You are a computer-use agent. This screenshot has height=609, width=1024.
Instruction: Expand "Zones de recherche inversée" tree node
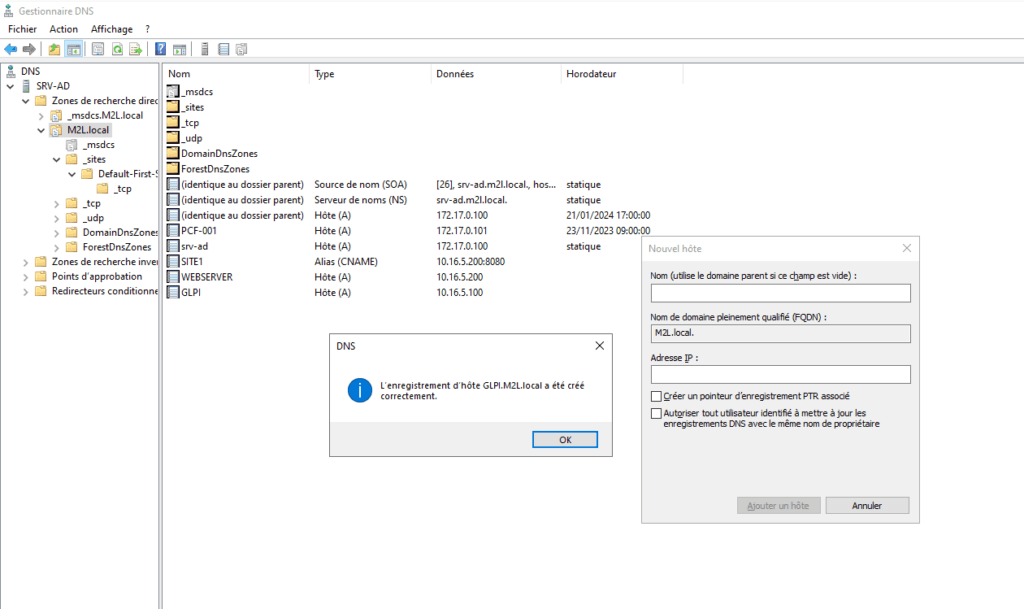[25, 262]
